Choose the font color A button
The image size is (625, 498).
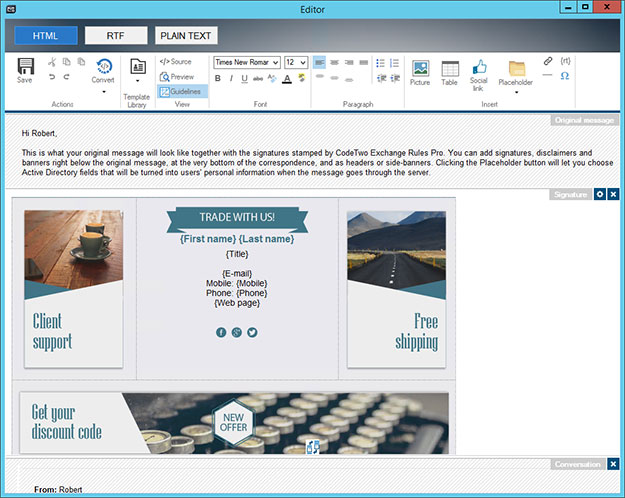pyautogui.click(x=287, y=79)
